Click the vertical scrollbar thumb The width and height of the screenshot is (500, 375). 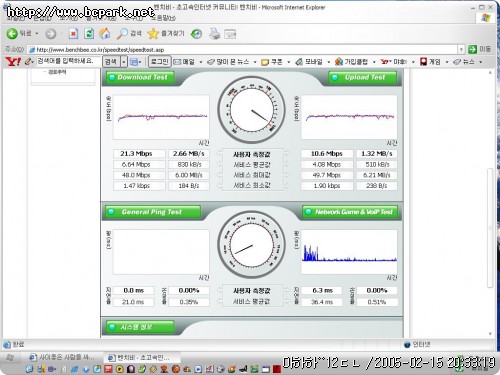pos(490,228)
